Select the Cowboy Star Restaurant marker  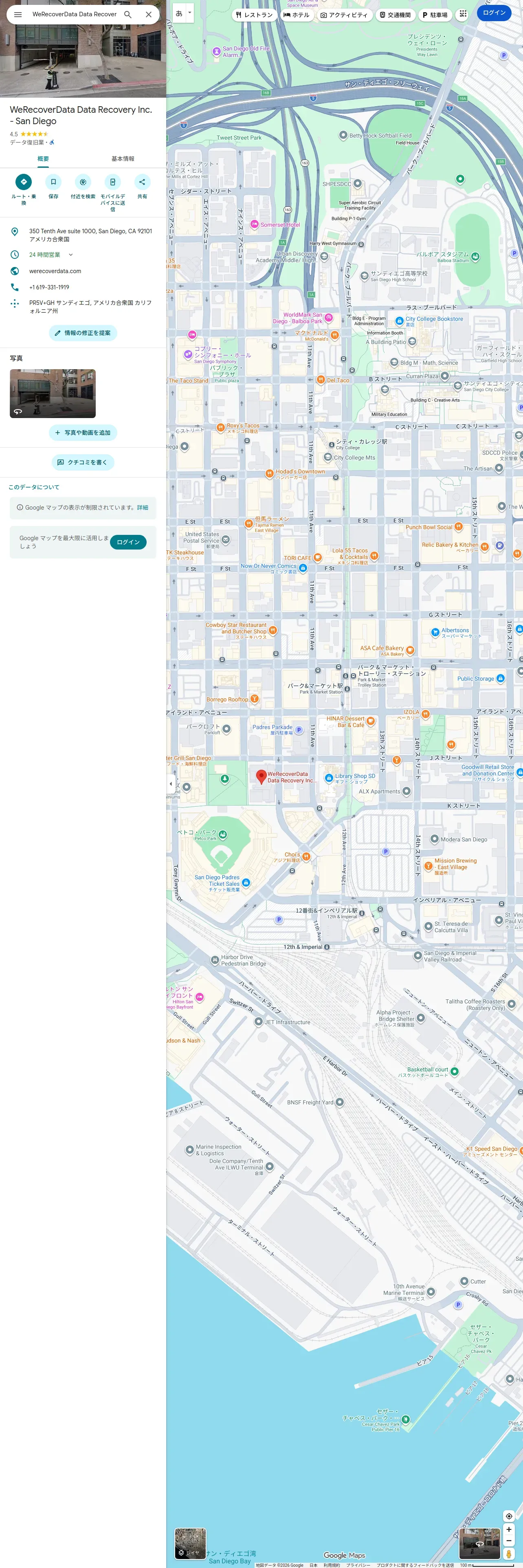pyautogui.click(x=273, y=630)
